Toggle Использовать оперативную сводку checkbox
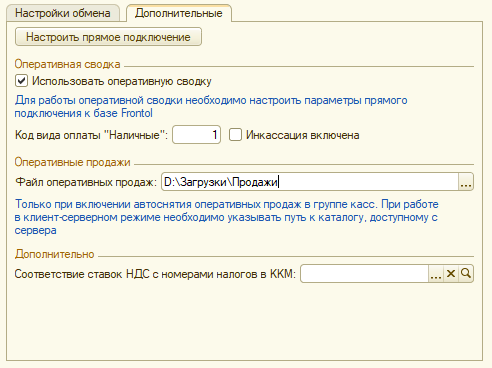The height and width of the screenshot is (368, 492). pyautogui.click(x=21, y=81)
